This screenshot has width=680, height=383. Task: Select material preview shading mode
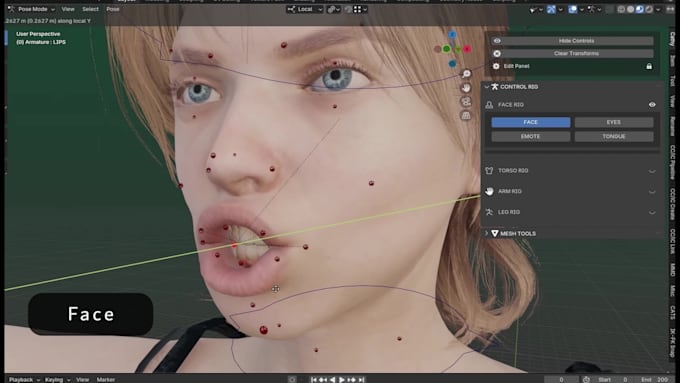pyautogui.click(x=640, y=9)
